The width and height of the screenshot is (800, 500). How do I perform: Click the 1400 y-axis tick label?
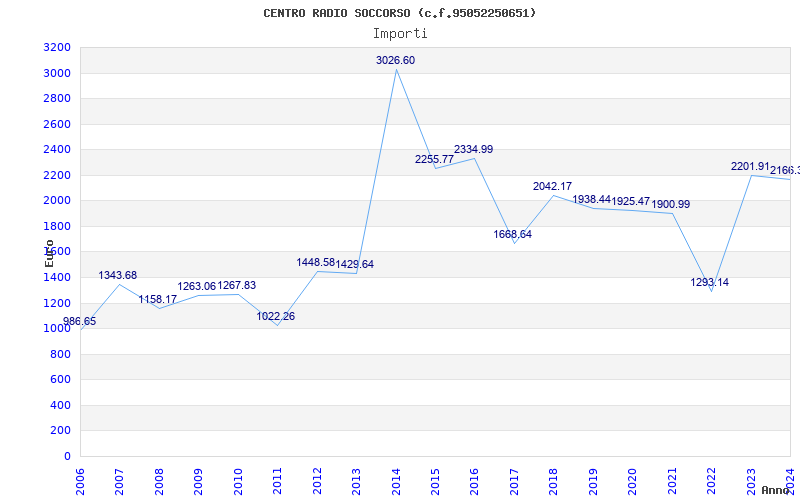click(57, 278)
